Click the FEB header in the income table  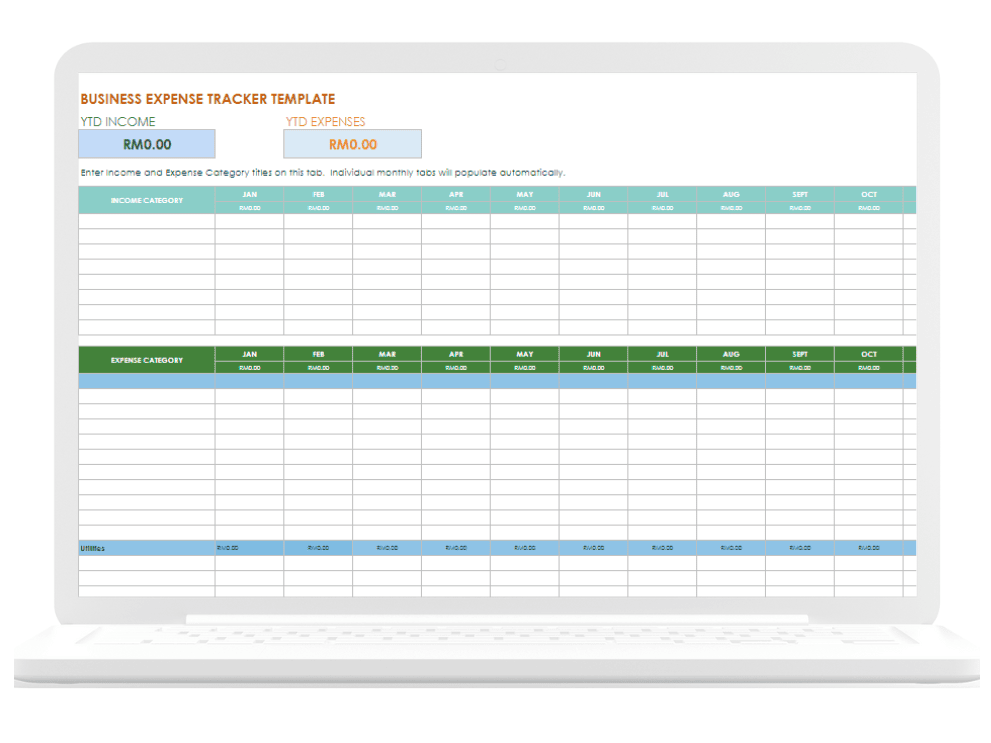pos(319,195)
